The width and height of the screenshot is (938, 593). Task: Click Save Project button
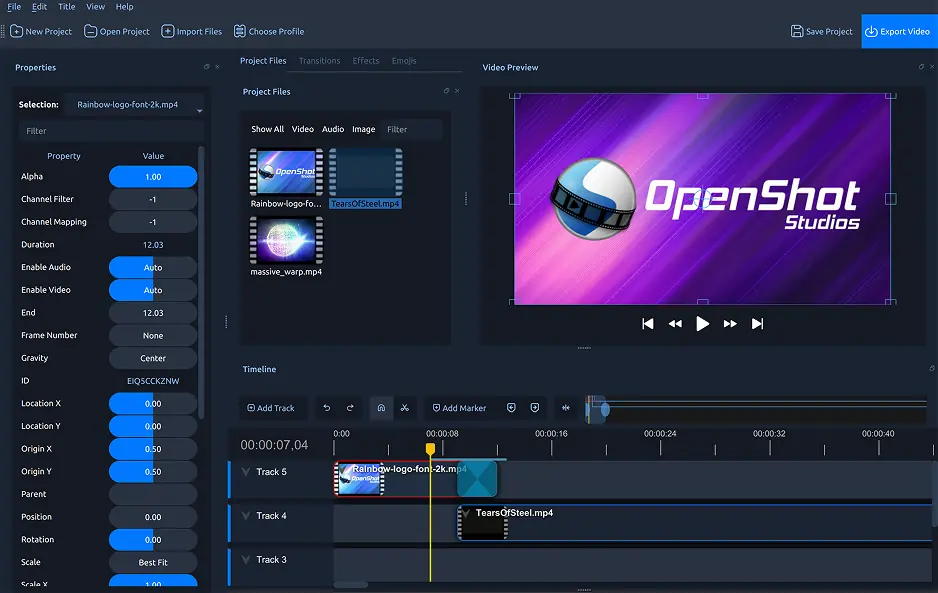click(x=821, y=31)
